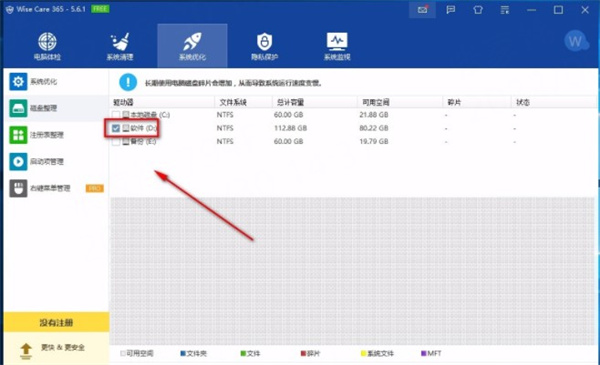This screenshot has height=365, width=600.
Task: Check the 本地磁盘 (C:) drive checkbox
Action: [x=116, y=114]
